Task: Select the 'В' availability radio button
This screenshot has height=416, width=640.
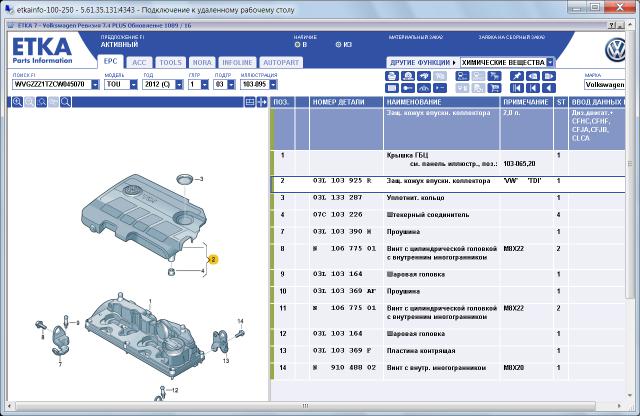Action: pos(297,44)
